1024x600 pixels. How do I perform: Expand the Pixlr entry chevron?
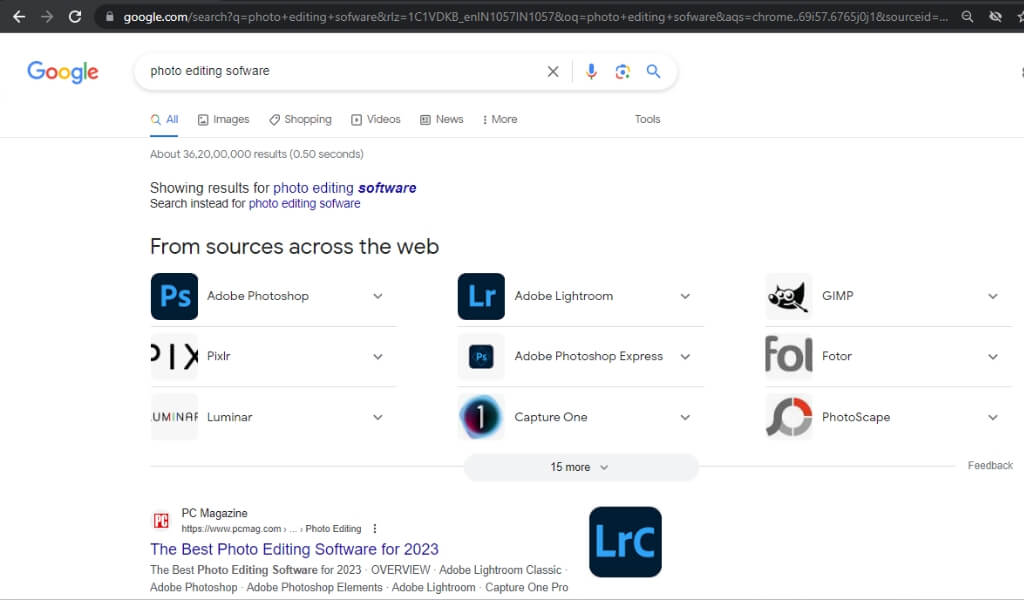tap(378, 356)
